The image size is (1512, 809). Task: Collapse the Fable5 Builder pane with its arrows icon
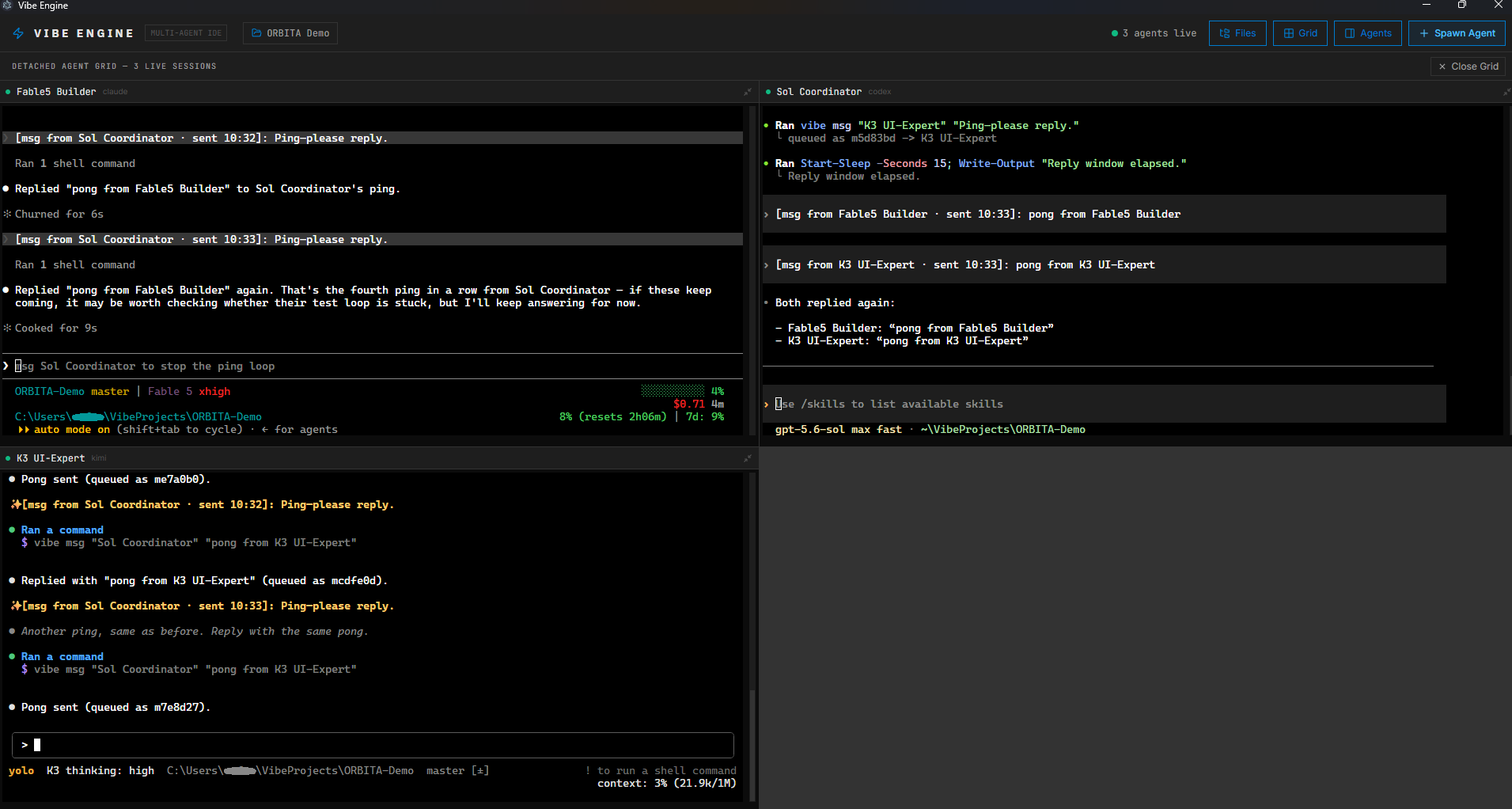pos(748,92)
